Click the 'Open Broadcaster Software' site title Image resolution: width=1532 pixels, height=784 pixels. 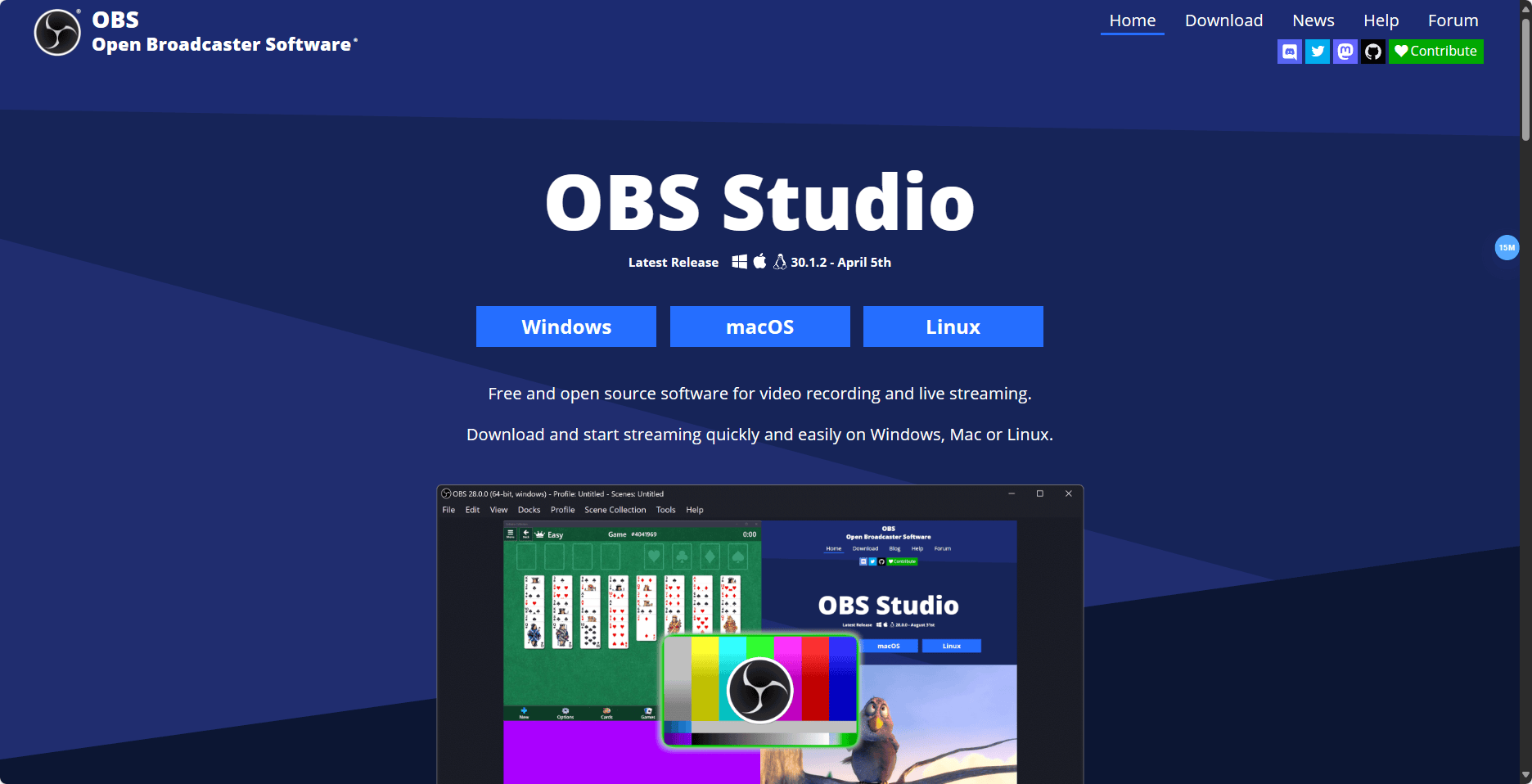(222, 44)
